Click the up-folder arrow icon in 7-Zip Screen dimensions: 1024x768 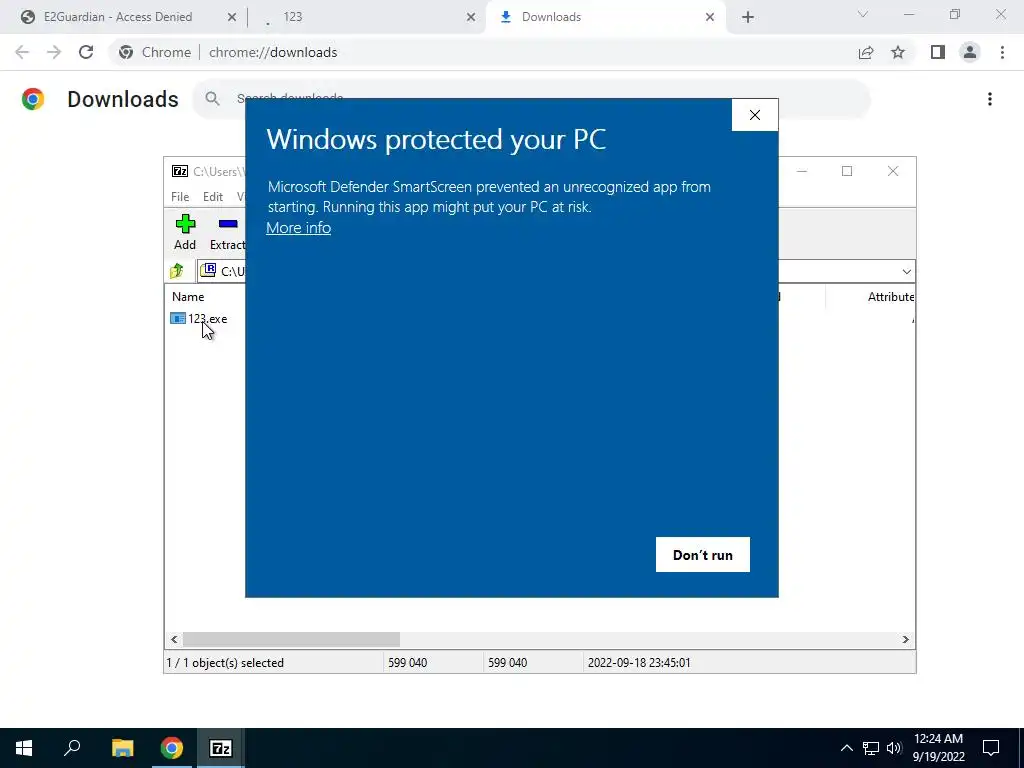(x=177, y=271)
